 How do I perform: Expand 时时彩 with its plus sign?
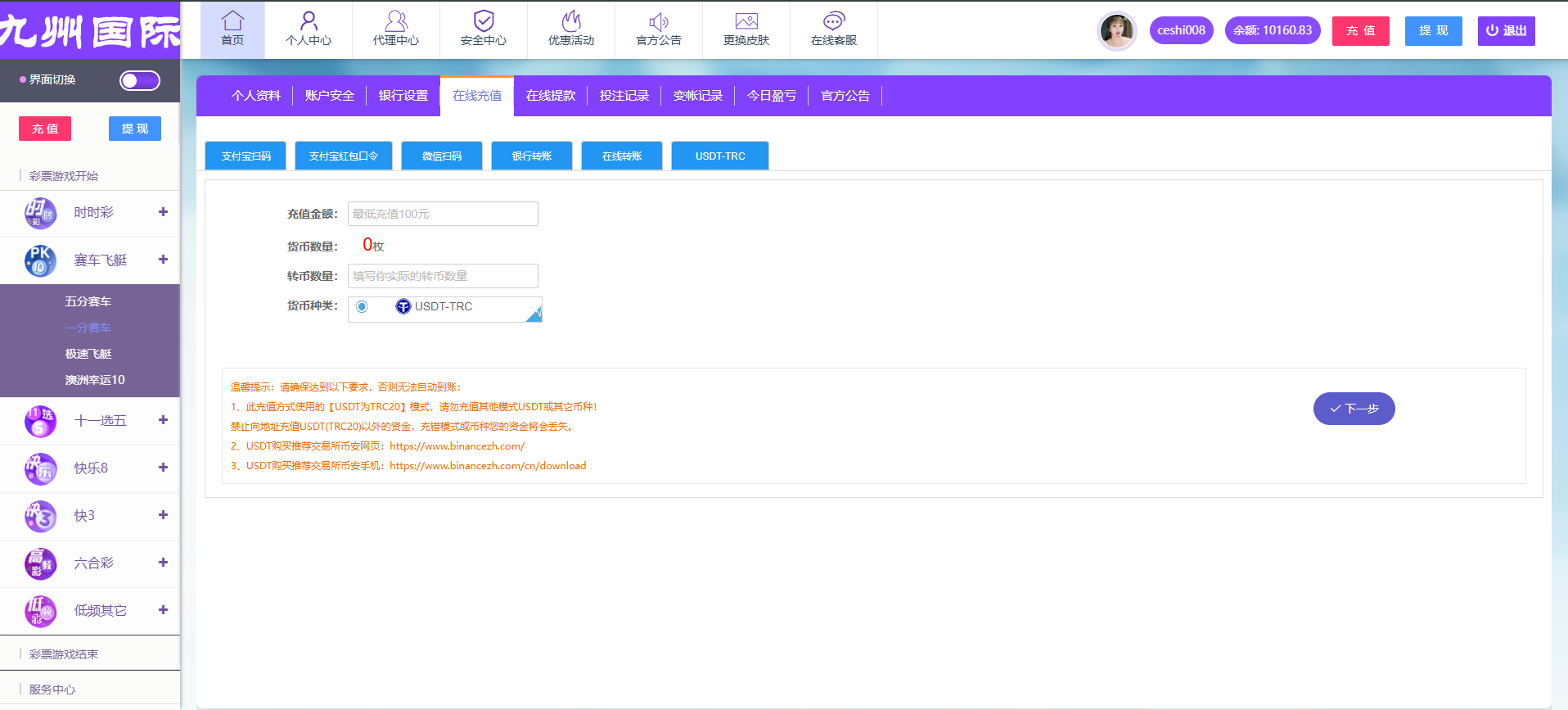click(163, 212)
